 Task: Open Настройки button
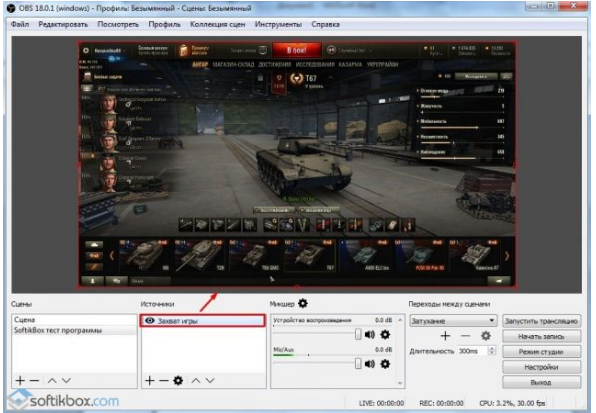[541, 367]
